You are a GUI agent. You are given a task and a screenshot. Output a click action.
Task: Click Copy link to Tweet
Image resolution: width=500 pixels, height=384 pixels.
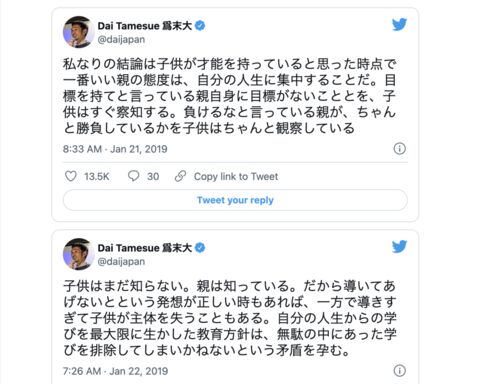(x=236, y=176)
